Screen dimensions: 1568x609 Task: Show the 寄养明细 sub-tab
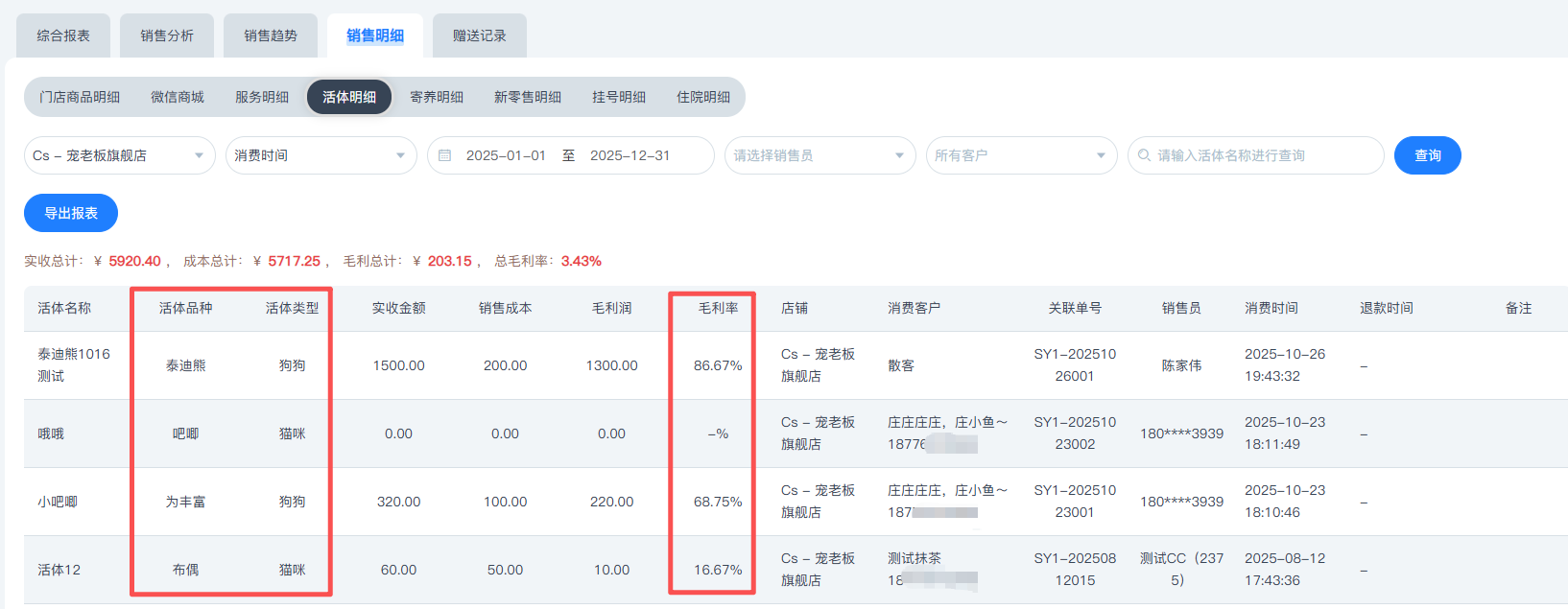pos(437,97)
